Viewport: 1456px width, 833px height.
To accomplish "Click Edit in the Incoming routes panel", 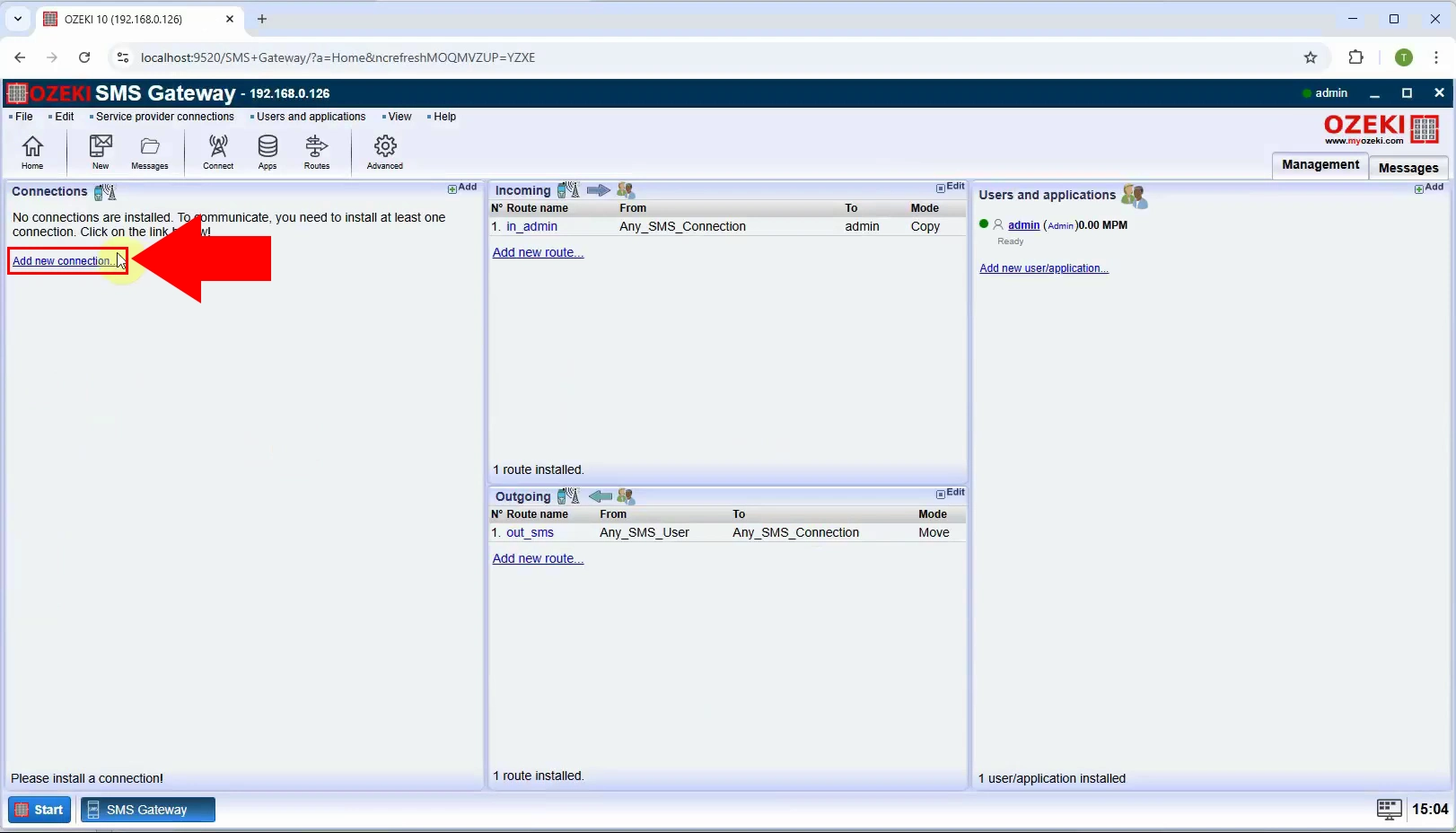I will (951, 187).
